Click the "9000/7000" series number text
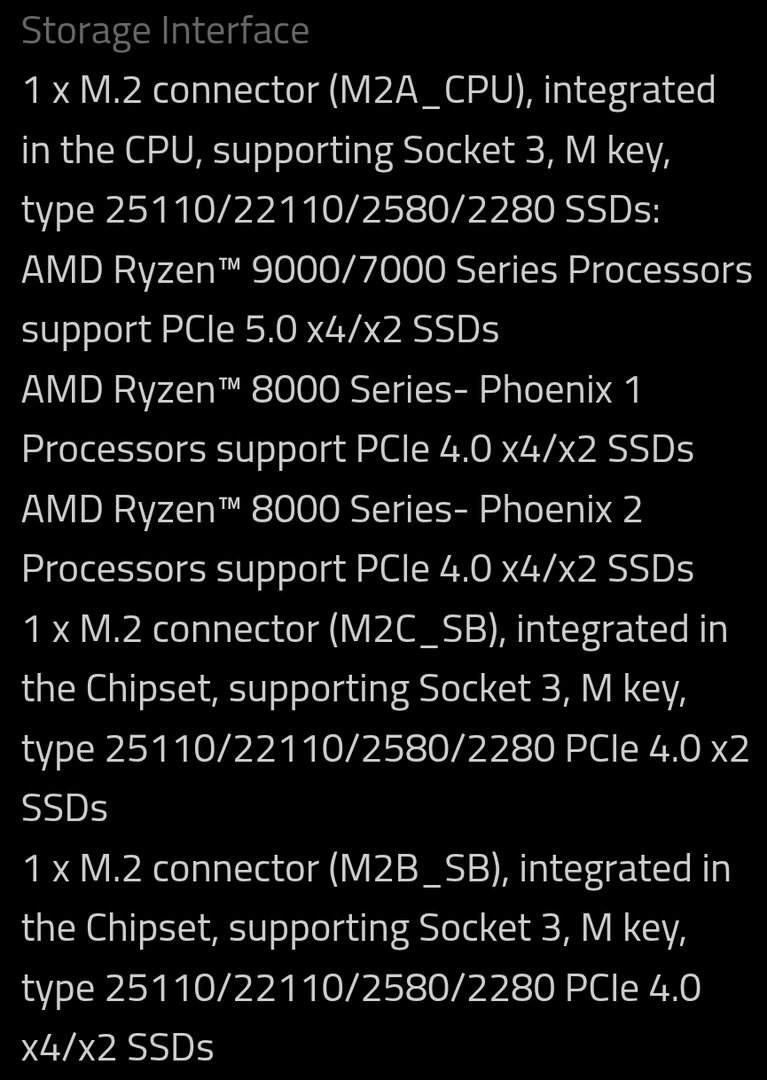 [x=346, y=271]
